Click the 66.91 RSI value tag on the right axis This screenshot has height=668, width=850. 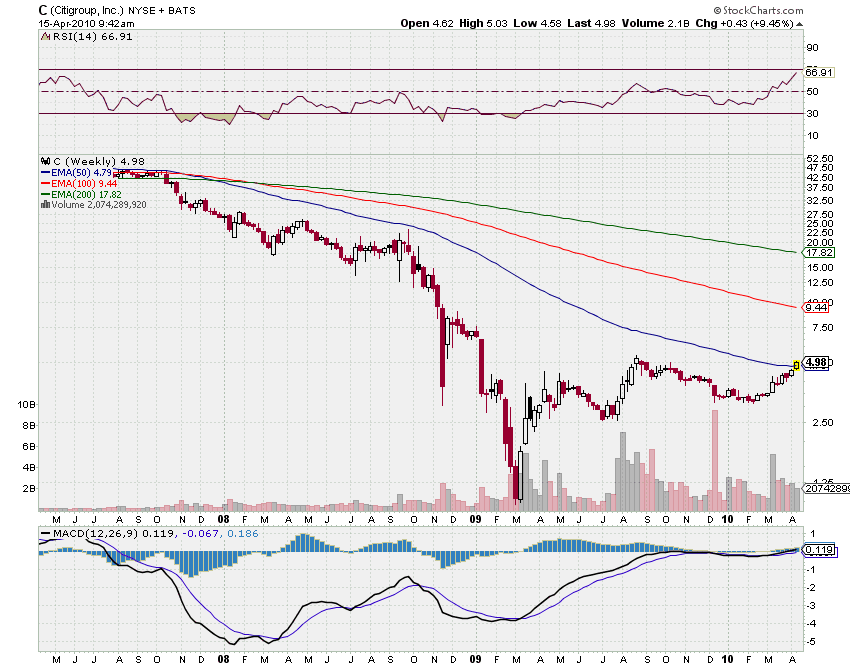tap(819, 73)
